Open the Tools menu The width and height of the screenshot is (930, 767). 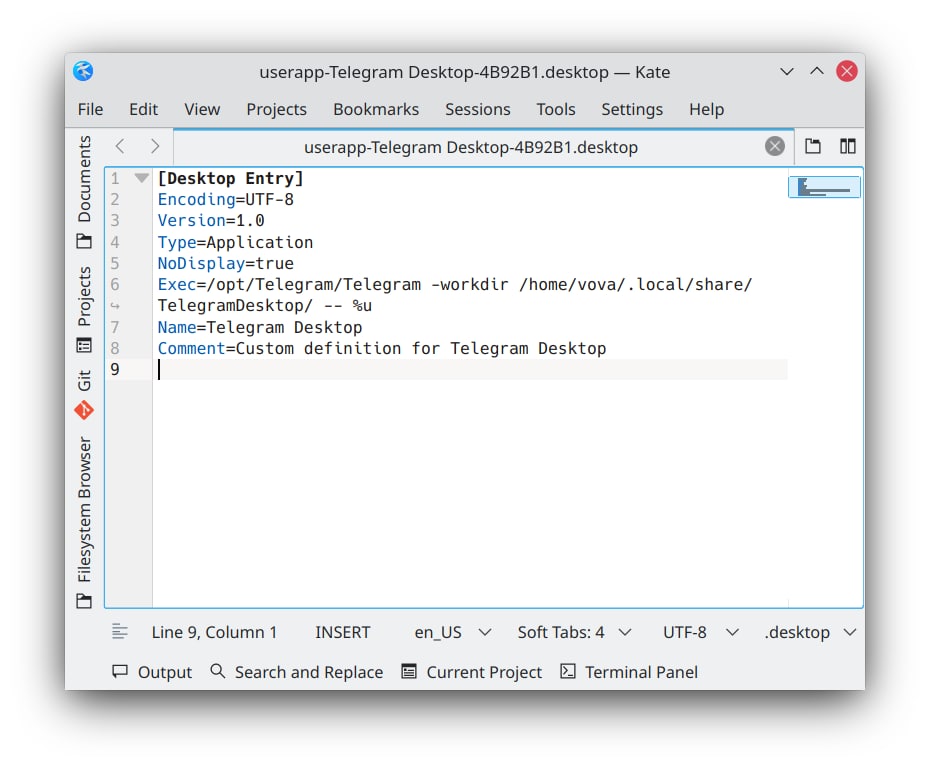point(556,109)
